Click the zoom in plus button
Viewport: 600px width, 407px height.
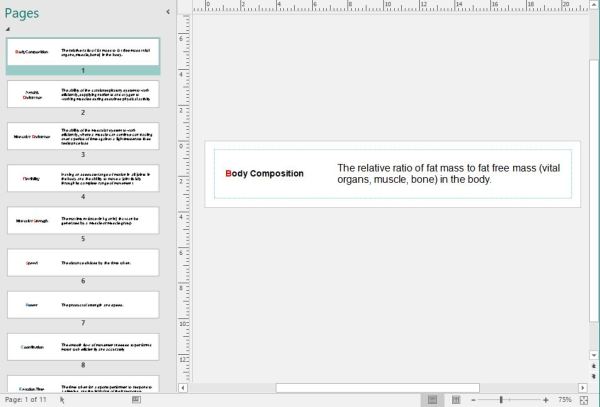click(x=545, y=399)
